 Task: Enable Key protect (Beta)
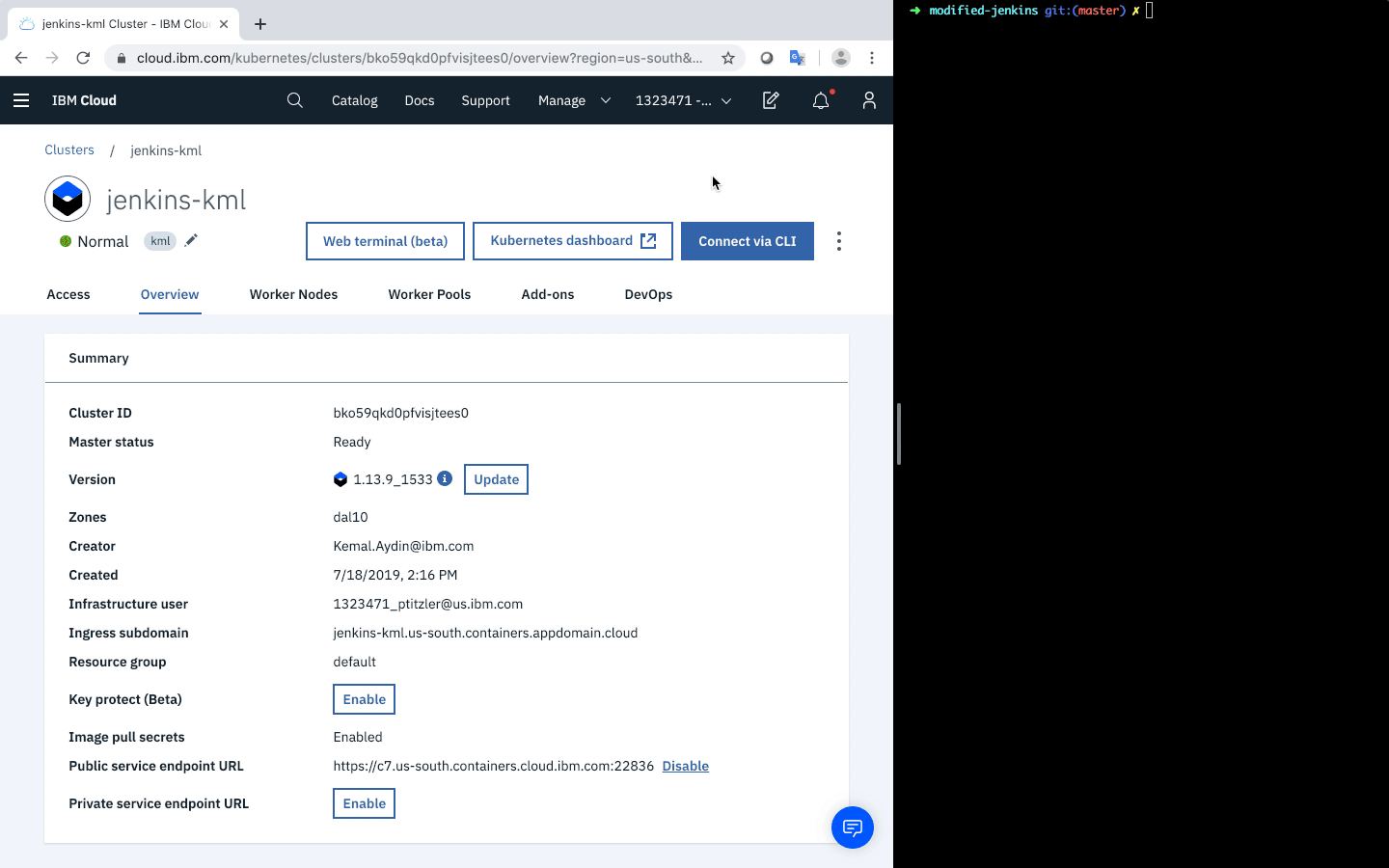tap(364, 699)
